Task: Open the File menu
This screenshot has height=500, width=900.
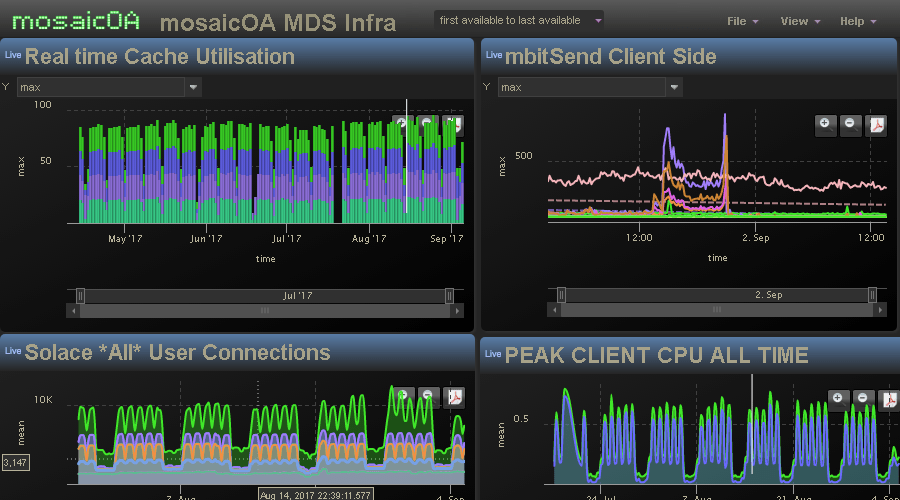Action: pos(742,21)
